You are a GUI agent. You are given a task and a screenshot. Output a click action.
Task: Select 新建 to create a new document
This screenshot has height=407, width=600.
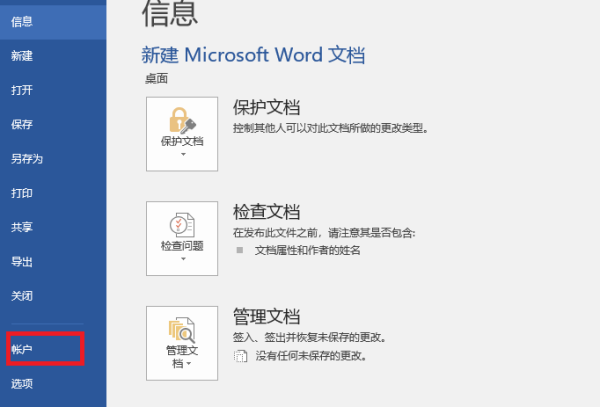[x=53, y=56]
